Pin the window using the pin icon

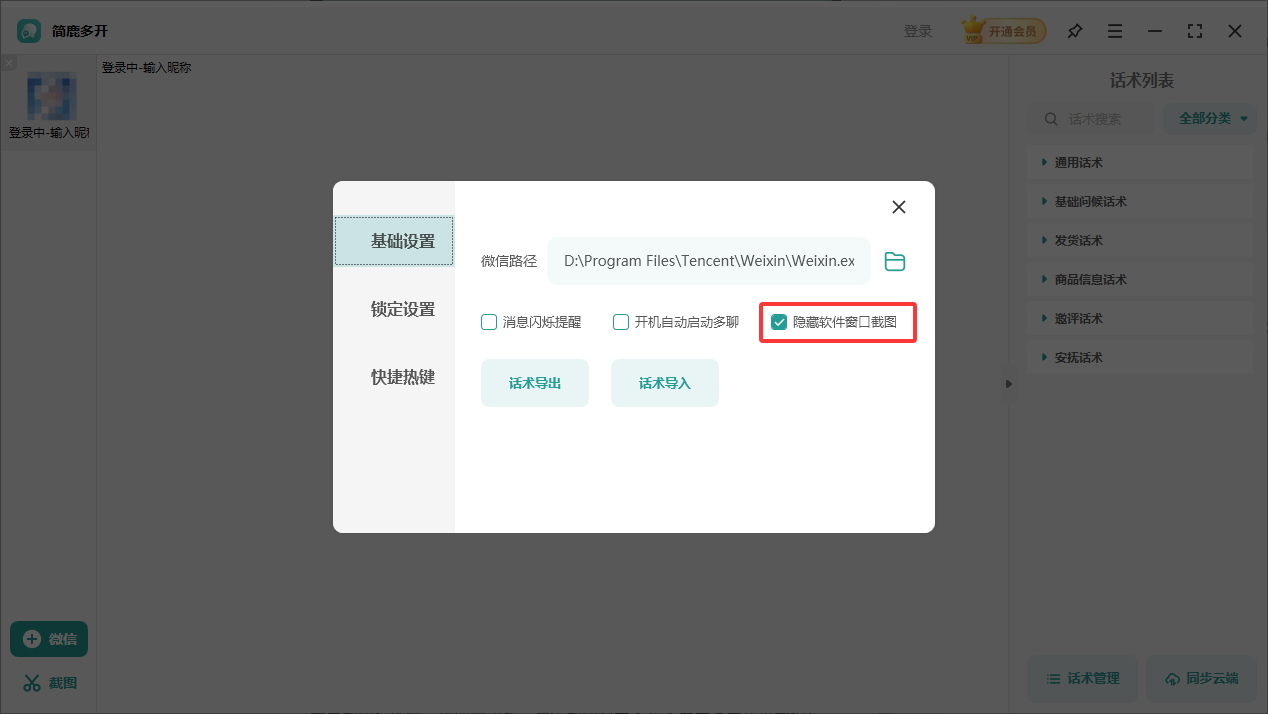(1075, 31)
